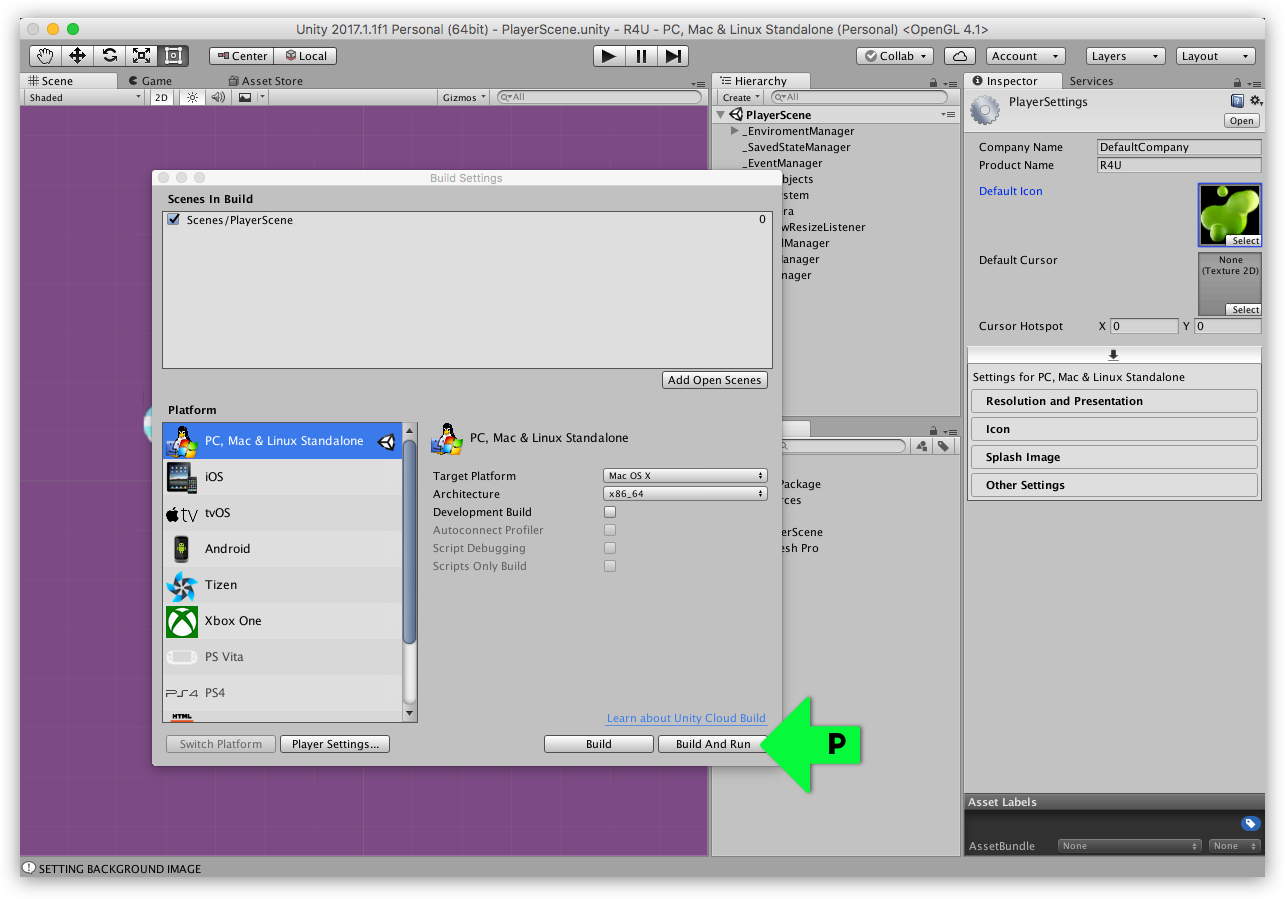The width and height of the screenshot is (1285, 899).
Task: Select Xbox One platform in Build Settings
Action: 283,621
